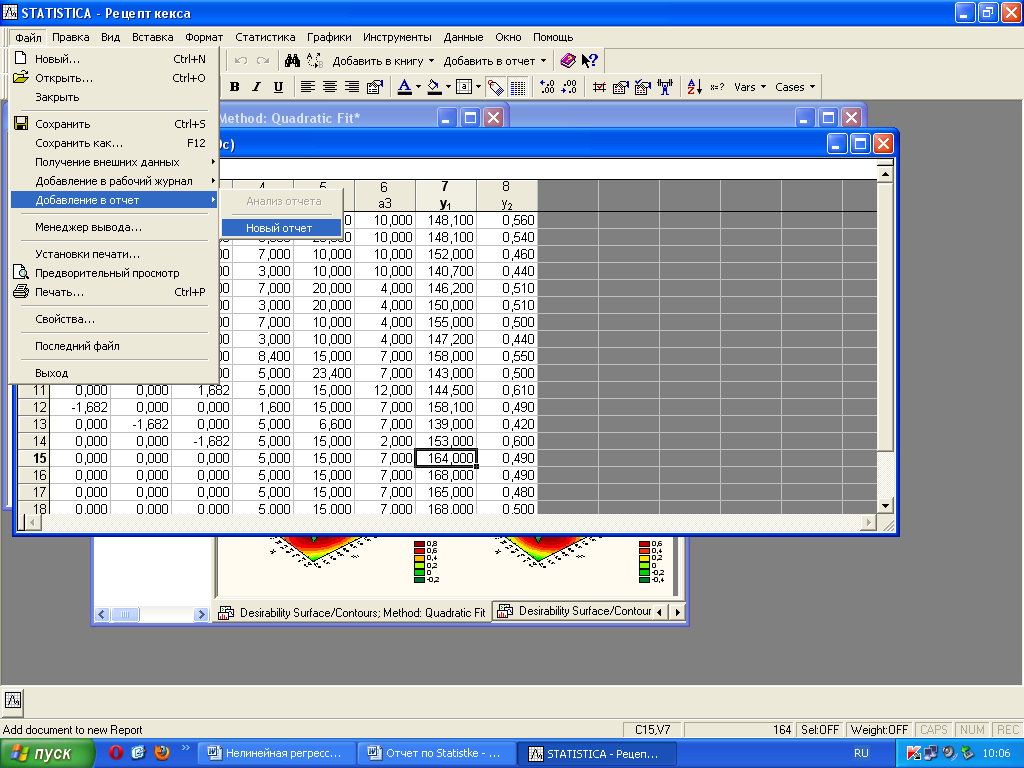Launch Opera browser from quick launch
Screen dimensions: 1024x768
click(x=116, y=753)
